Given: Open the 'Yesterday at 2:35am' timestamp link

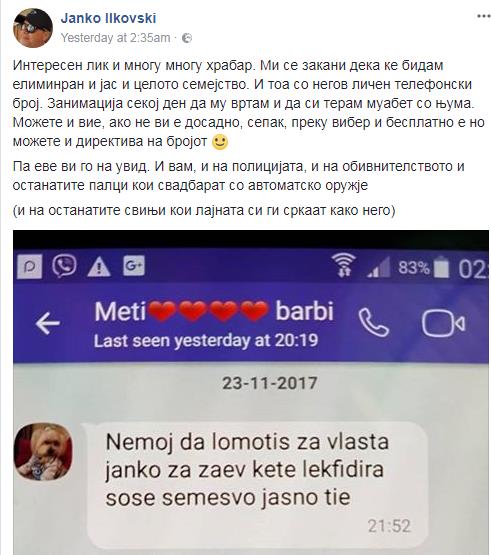Looking at the screenshot, I should 115,38.
